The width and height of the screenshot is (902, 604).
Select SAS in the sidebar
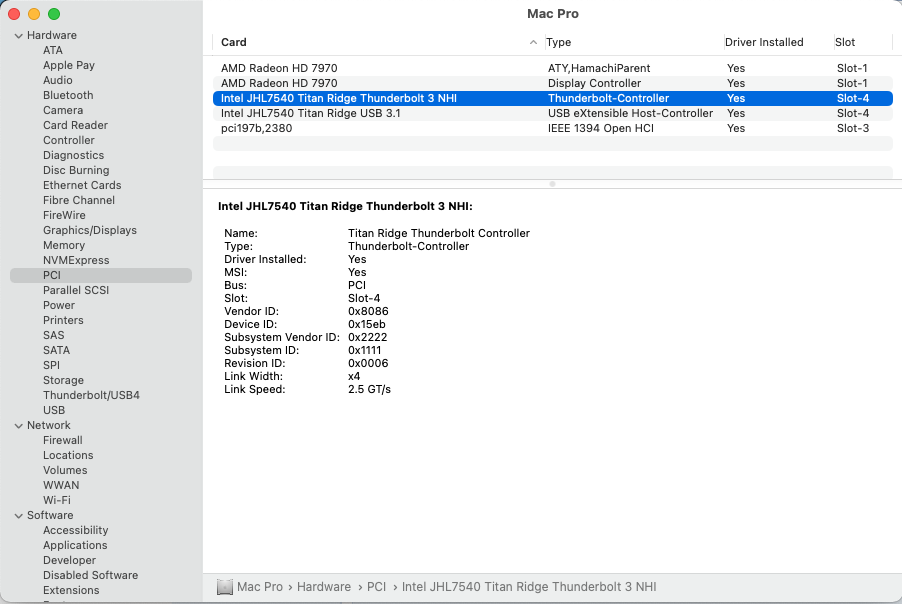53,335
